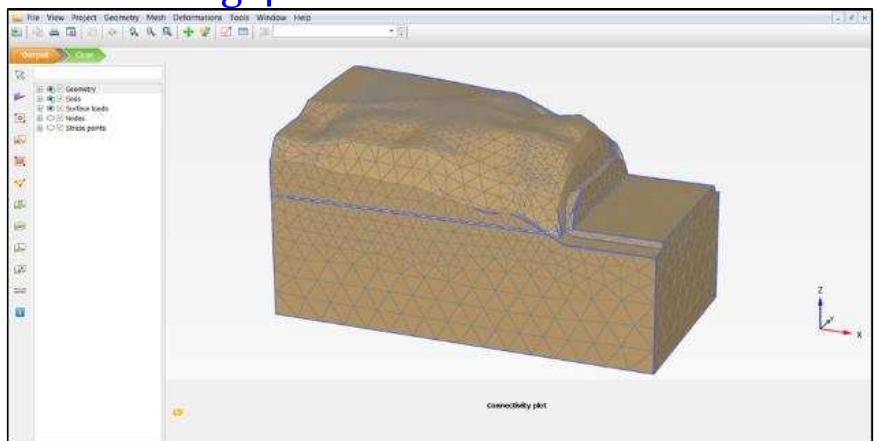882x441 pixels.
Task: Switch to the orange Output tab
Action: tap(35, 55)
